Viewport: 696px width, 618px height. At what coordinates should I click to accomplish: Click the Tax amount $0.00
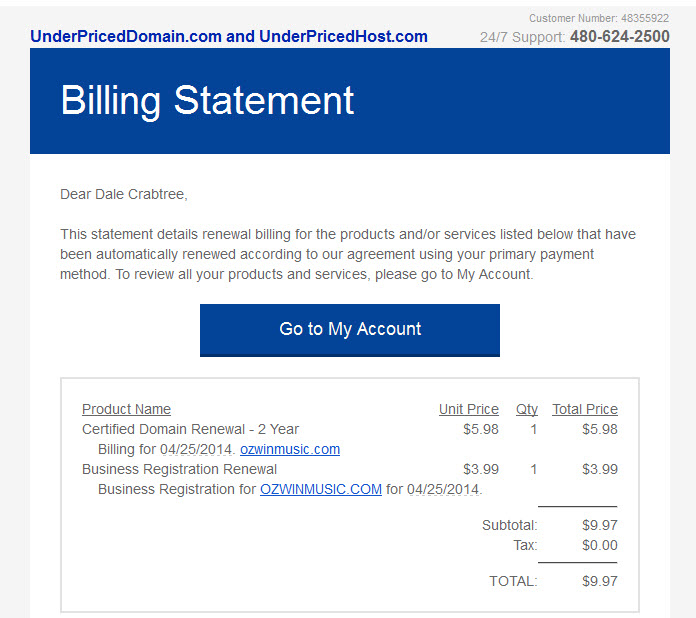(x=600, y=545)
